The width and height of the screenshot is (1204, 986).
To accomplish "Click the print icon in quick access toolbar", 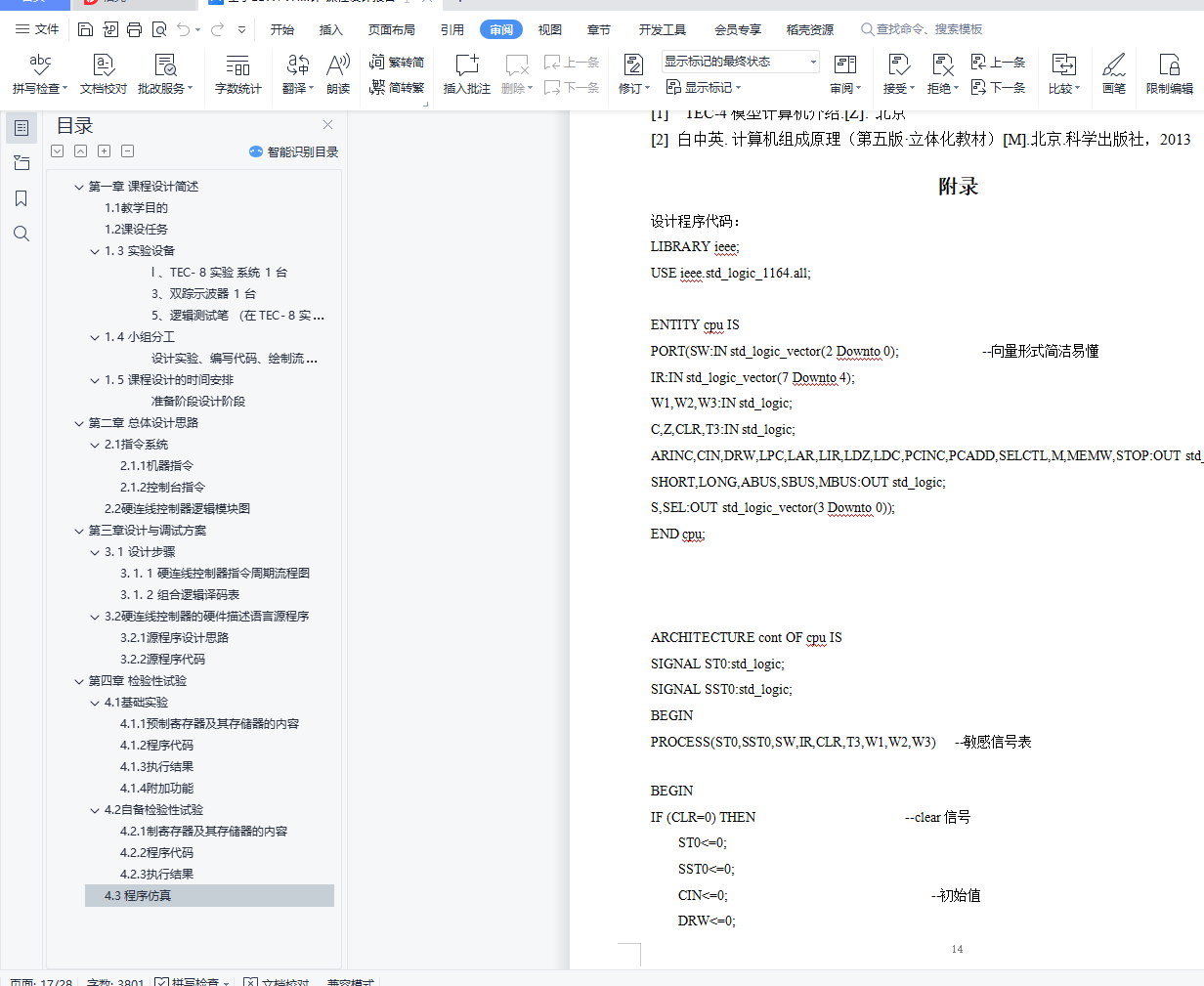I will tap(134, 29).
